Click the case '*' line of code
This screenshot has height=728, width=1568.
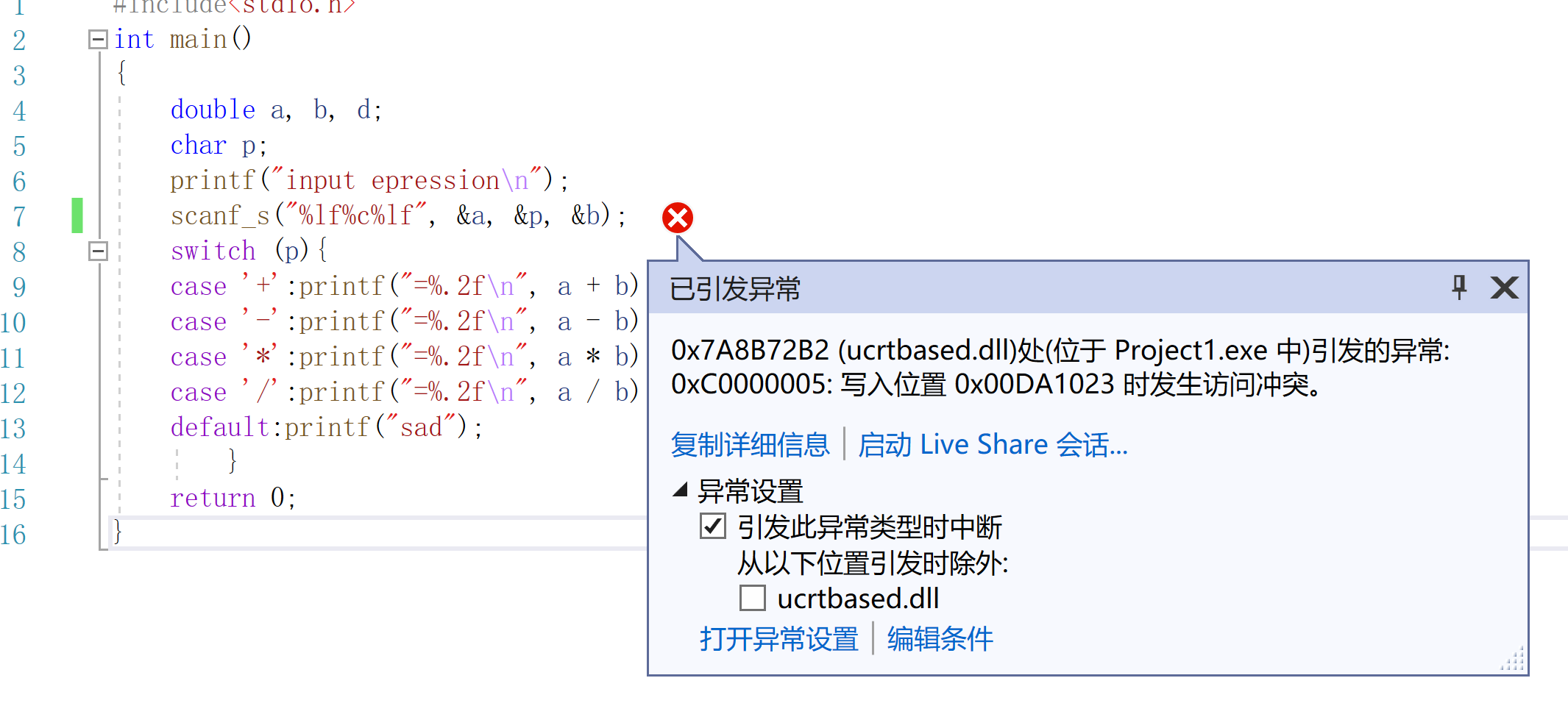click(404, 357)
